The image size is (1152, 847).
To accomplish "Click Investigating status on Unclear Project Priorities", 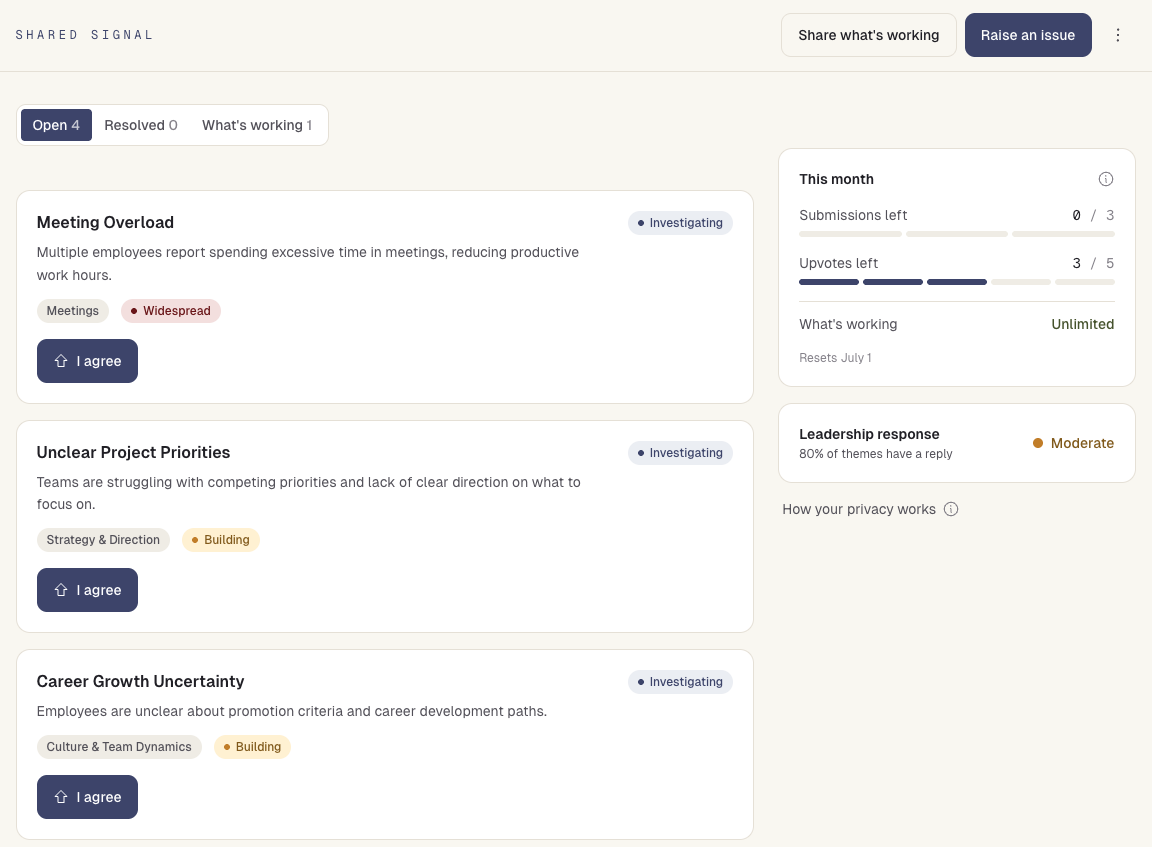I will click(x=680, y=453).
